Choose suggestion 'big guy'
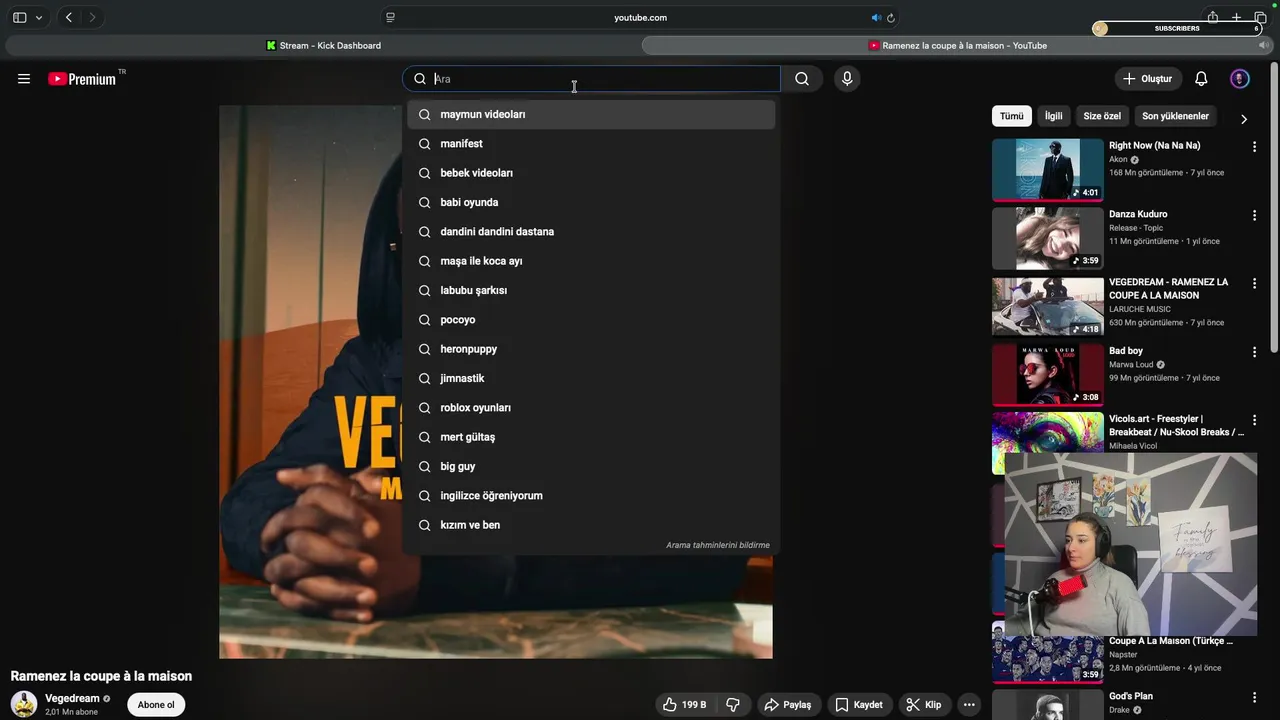This screenshot has width=1280, height=720. click(591, 466)
